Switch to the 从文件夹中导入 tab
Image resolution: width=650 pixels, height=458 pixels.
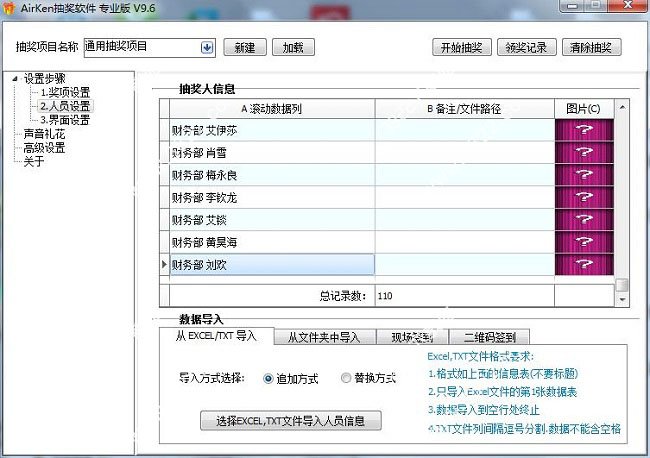coord(325,337)
